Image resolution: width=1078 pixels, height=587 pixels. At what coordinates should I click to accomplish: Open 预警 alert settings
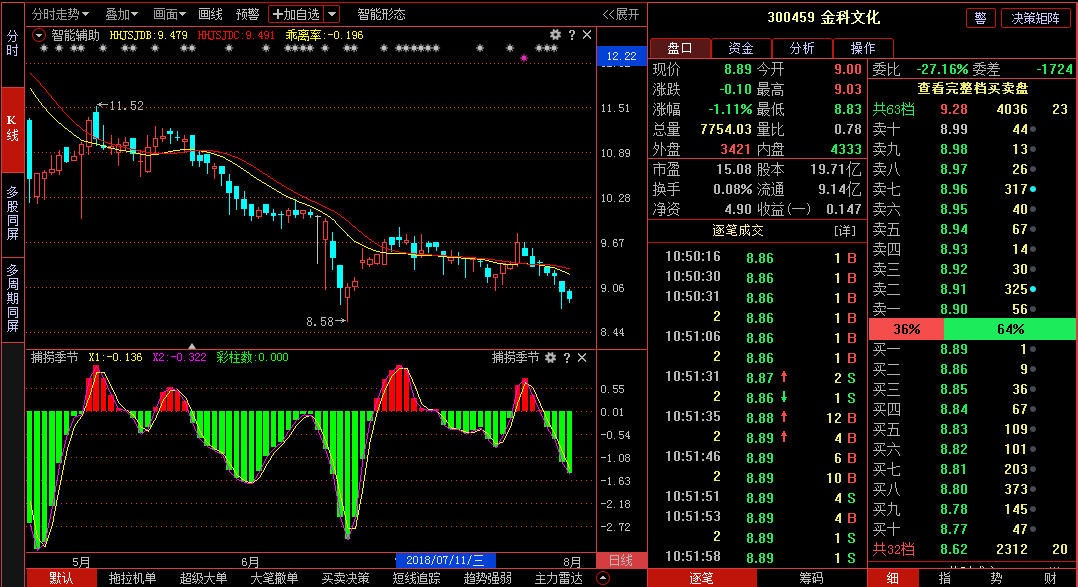pyautogui.click(x=248, y=14)
